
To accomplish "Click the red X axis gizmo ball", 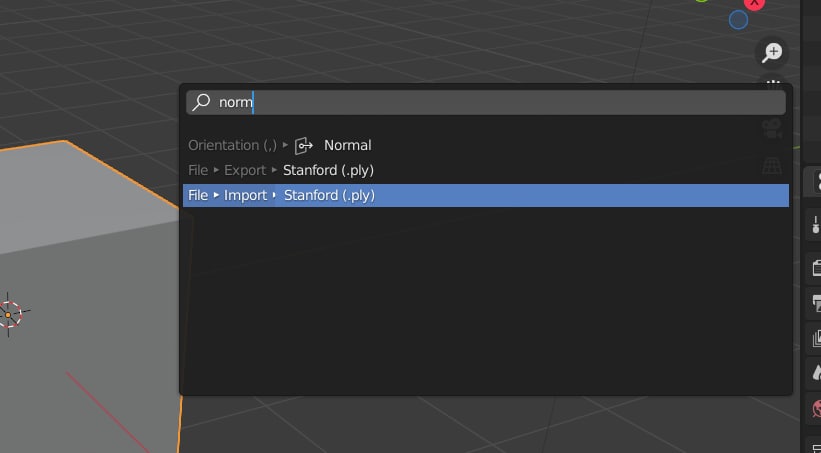I will 755,3.
